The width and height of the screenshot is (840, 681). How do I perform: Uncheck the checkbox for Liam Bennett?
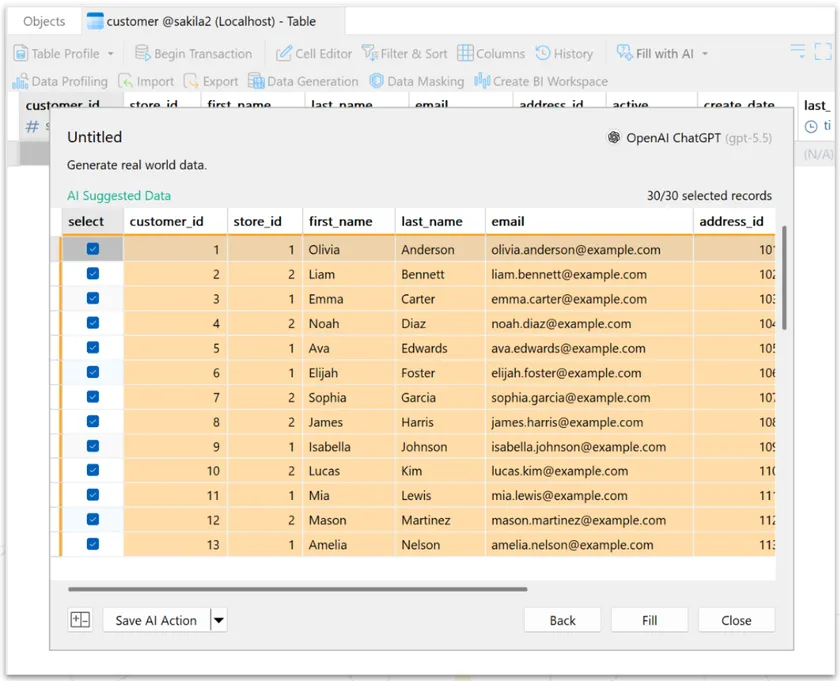point(93,273)
